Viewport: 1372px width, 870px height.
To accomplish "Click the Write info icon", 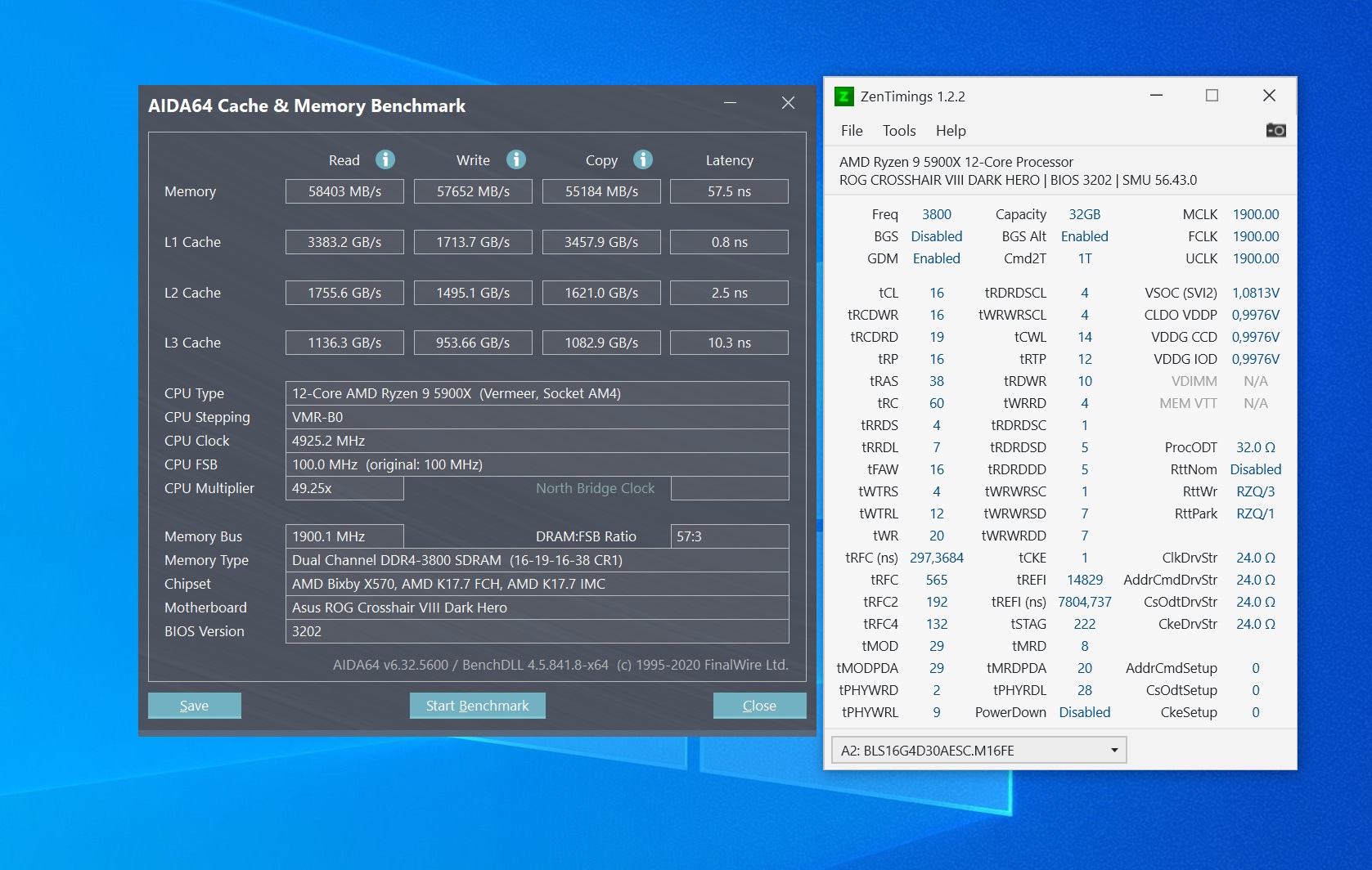I will click(516, 159).
